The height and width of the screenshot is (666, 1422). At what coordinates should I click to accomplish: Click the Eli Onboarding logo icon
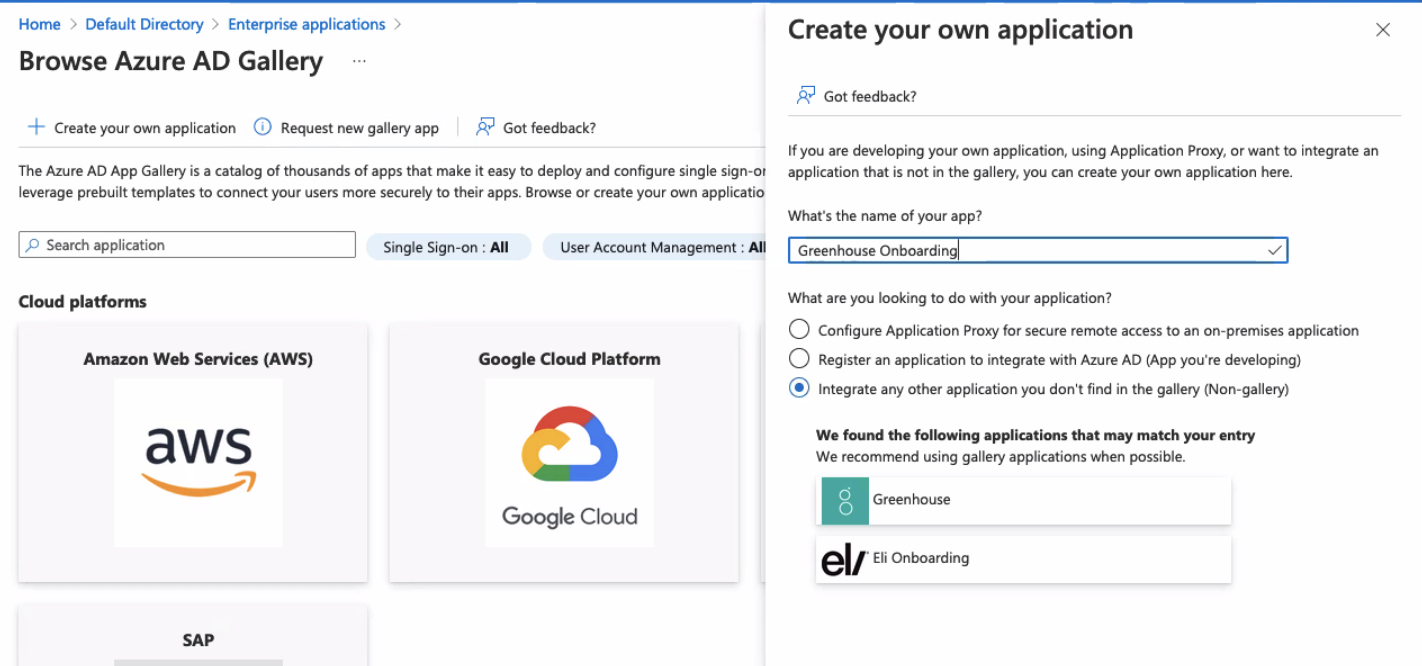[x=843, y=560]
